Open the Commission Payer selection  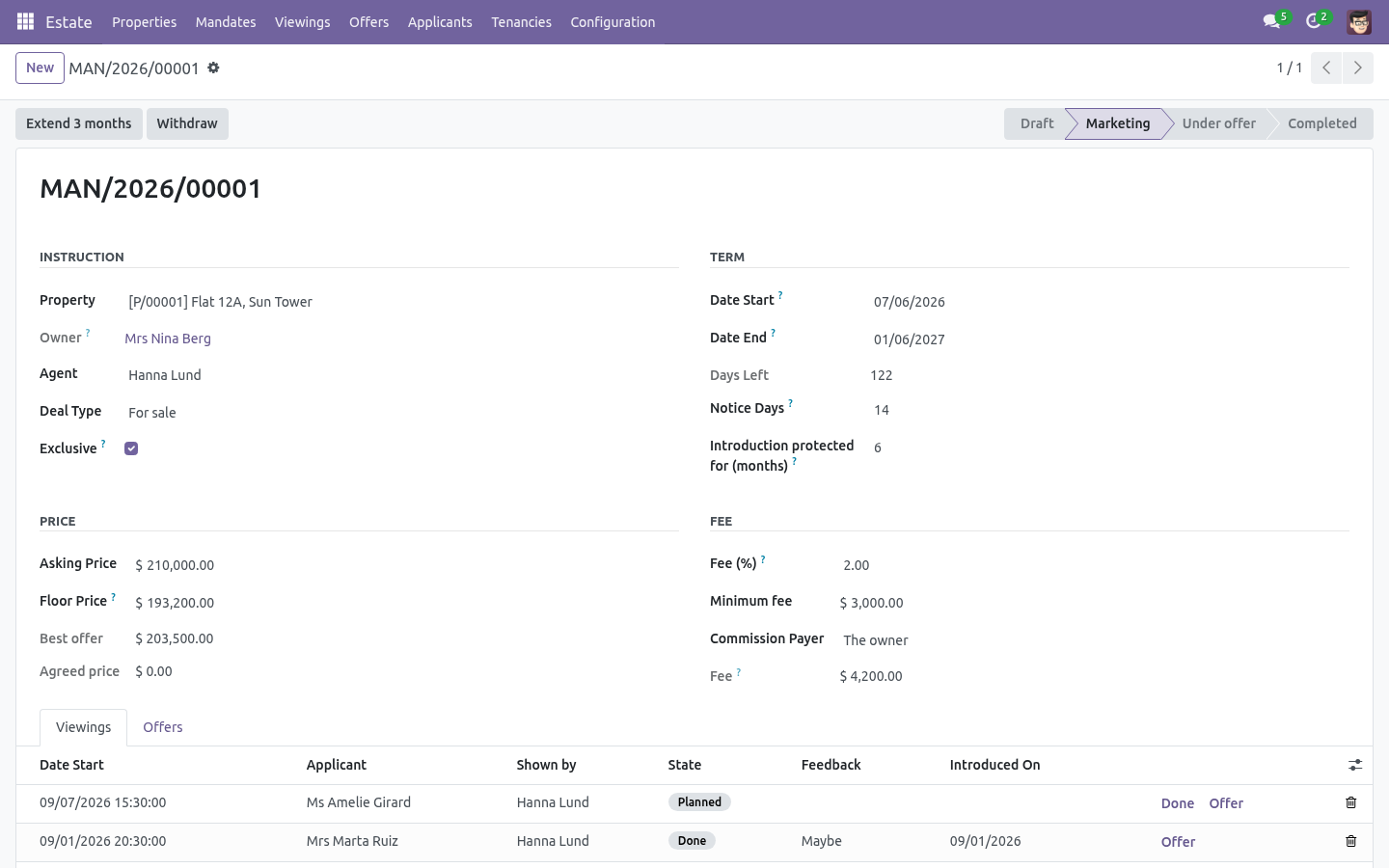(x=1094, y=640)
